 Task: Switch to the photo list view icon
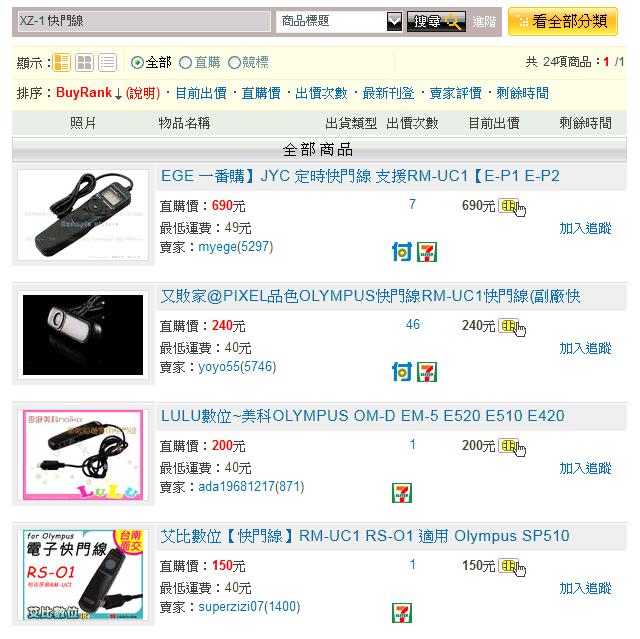coord(62,63)
